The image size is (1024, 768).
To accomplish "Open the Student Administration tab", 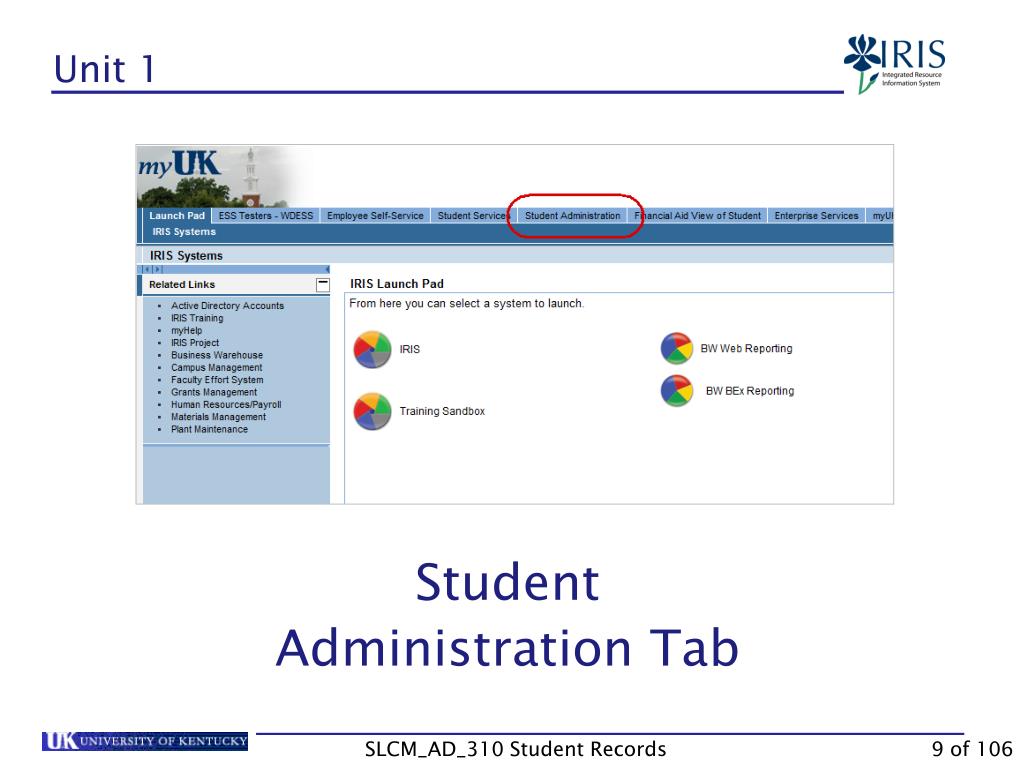I will pos(573,216).
